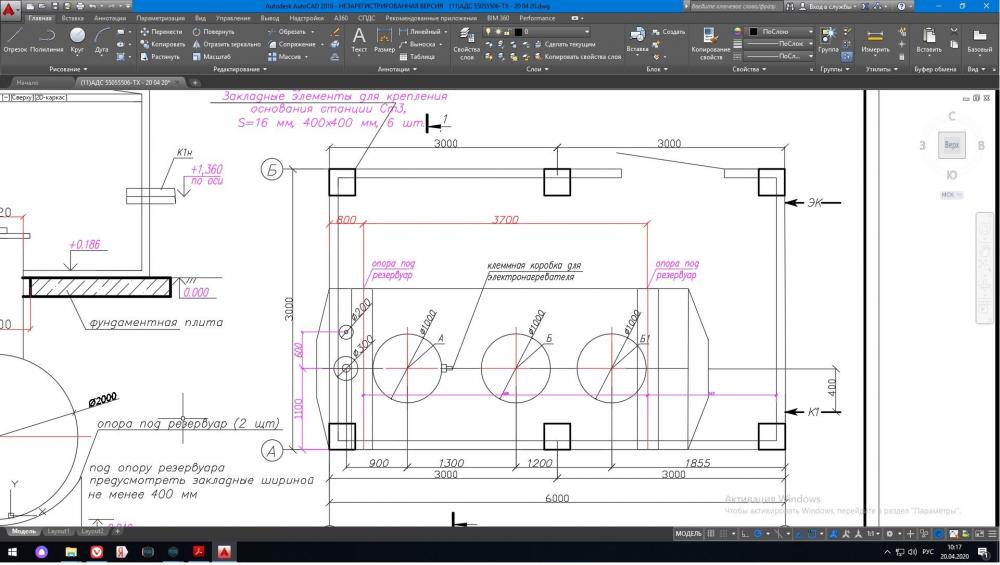
Task: Expand the Редактирование panel options
Action: click(x=236, y=69)
